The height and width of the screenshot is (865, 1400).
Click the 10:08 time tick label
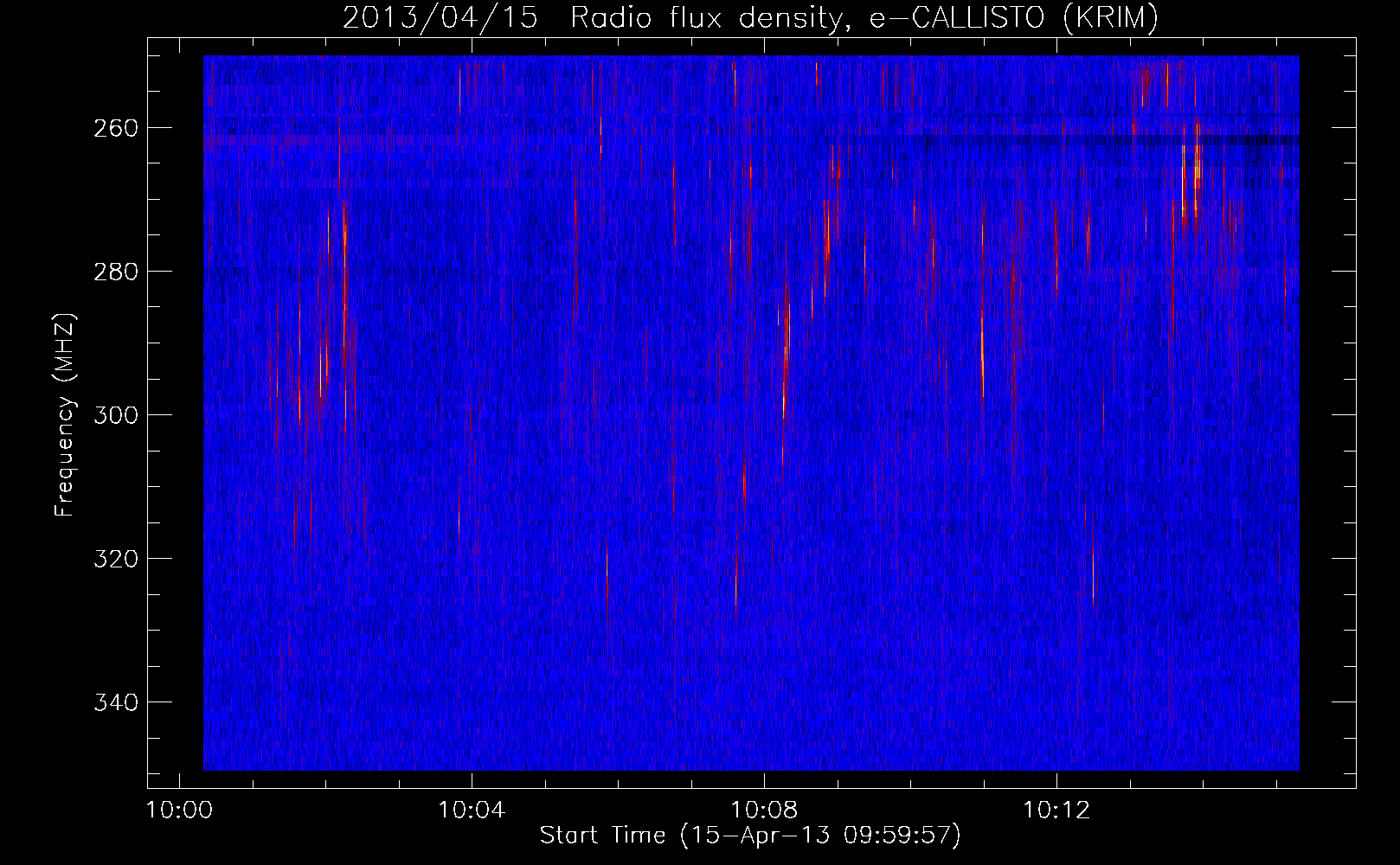[x=764, y=811]
